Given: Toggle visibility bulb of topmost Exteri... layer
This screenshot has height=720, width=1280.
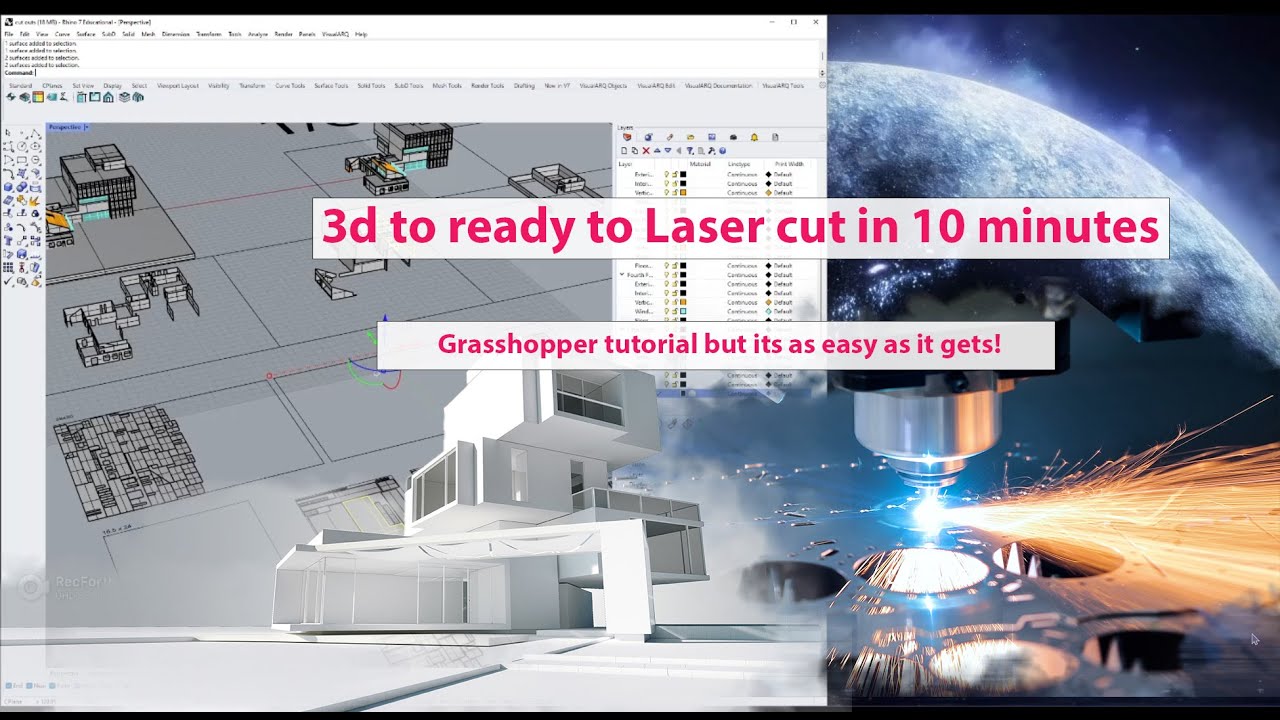Looking at the screenshot, I should pyautogui.click(x=667, y=174).
